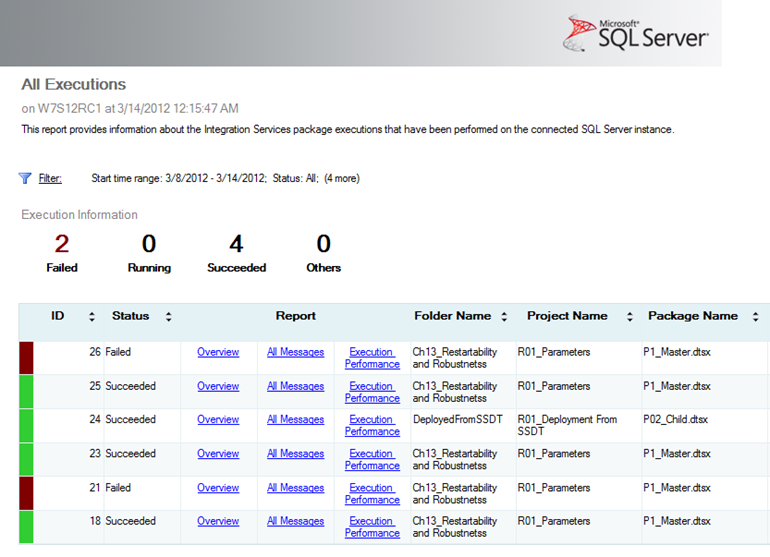The width and height of the screenshot is (770, 557).
Task: Click the funnel filter icon
Action: coord(25,178)
